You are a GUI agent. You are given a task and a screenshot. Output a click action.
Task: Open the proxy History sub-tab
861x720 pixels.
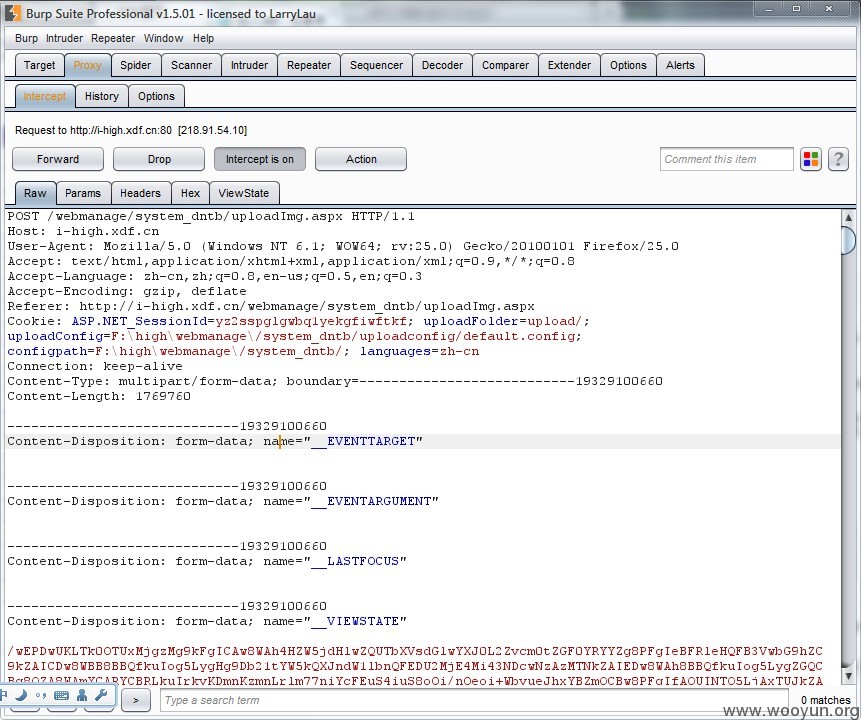[x=102, y=96]
